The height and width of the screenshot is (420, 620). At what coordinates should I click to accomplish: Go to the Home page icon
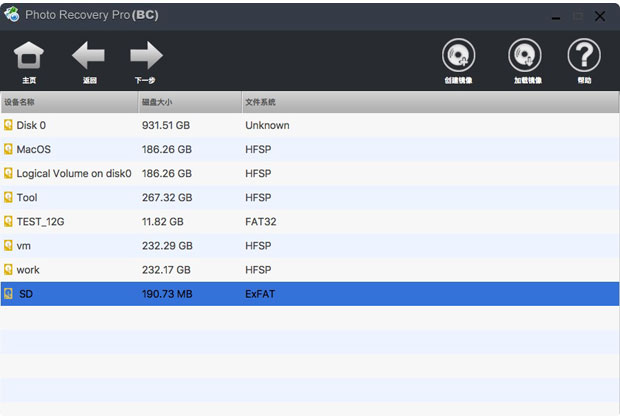[29, 55]
